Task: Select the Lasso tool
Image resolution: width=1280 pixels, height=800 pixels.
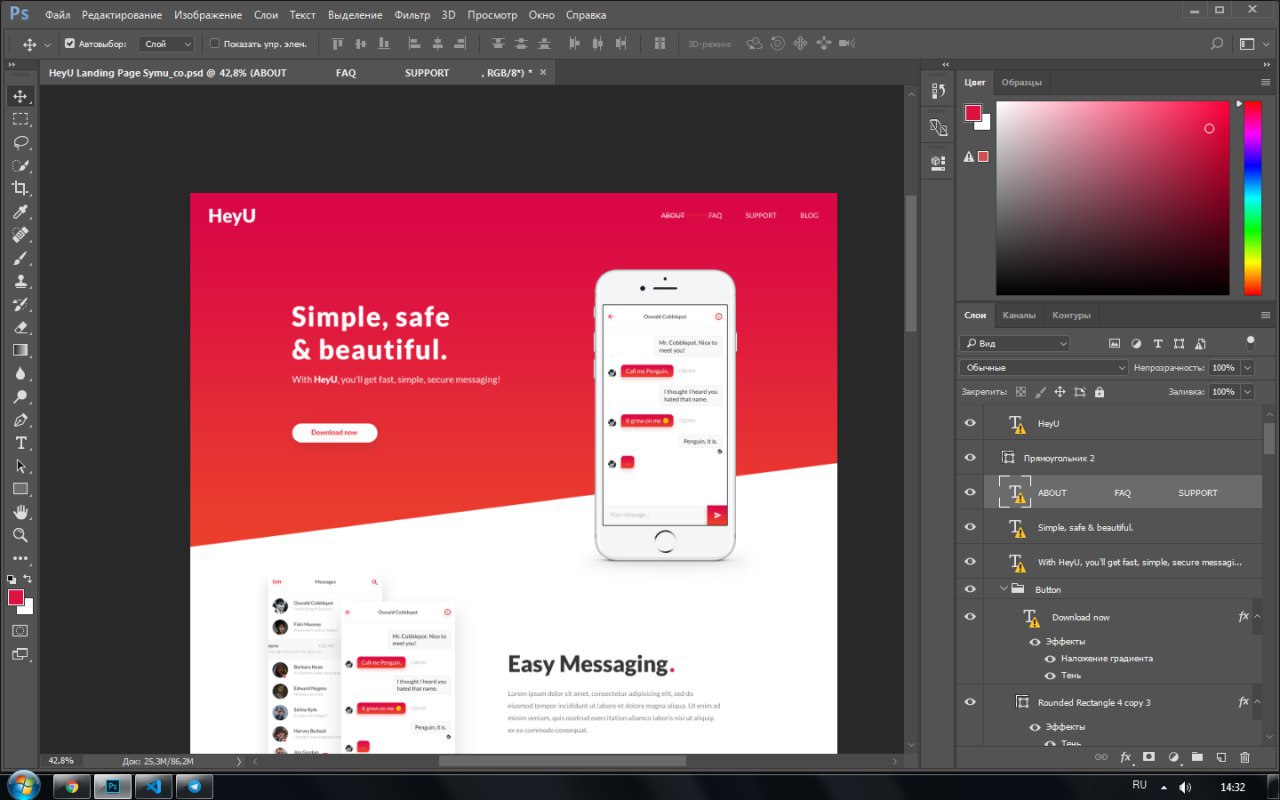Action: tap(20, 142)
